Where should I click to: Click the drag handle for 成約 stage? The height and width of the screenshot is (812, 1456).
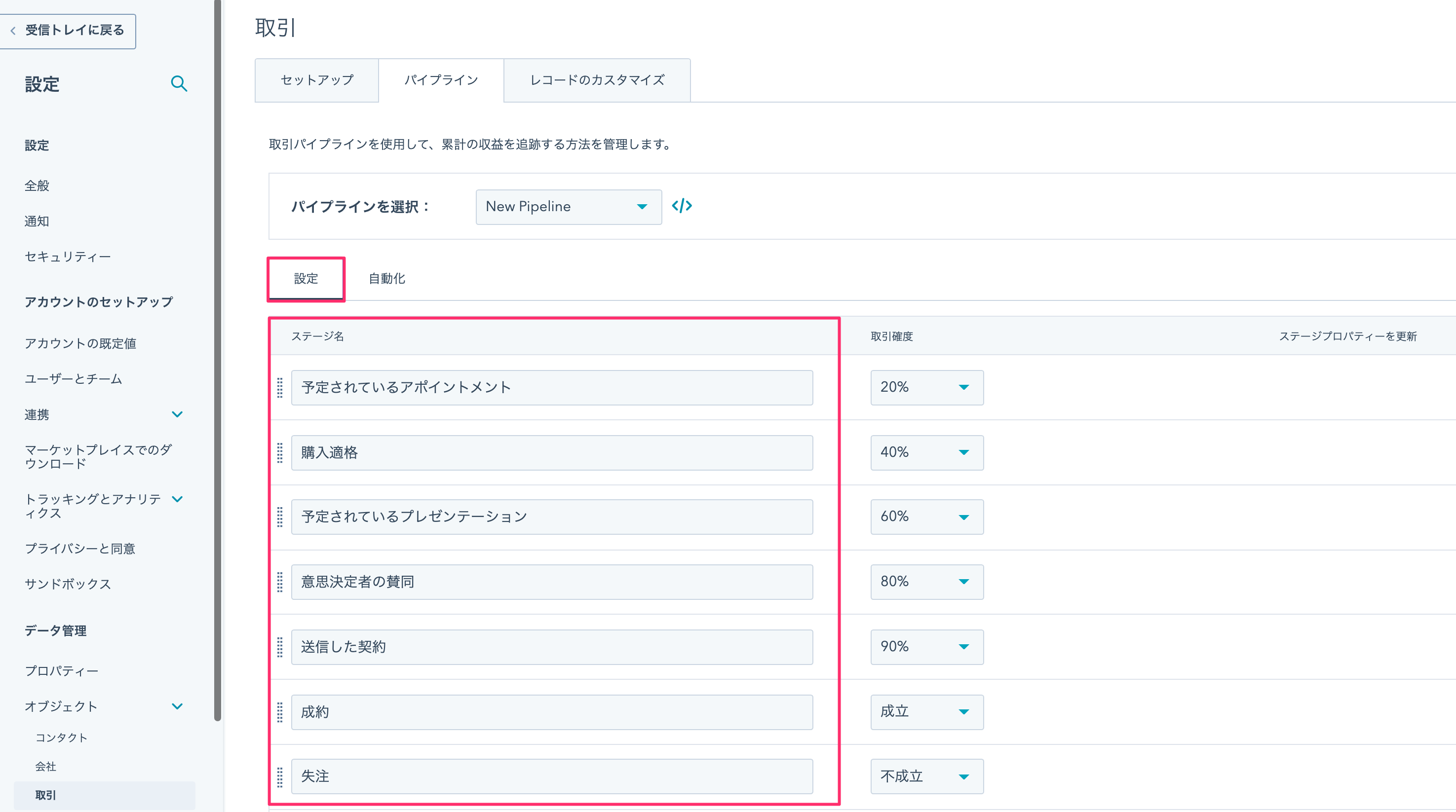click(x=280, y=712)
